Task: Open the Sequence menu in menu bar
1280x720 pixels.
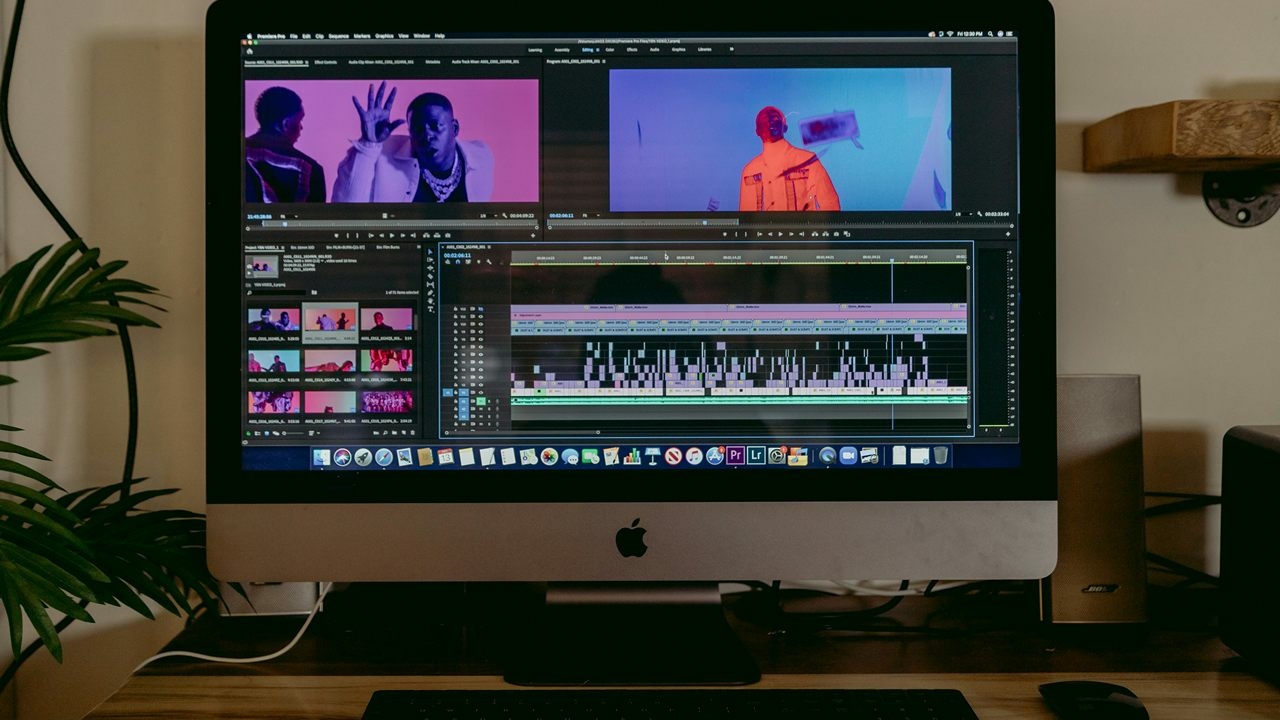Action: (x=340, y=36)
